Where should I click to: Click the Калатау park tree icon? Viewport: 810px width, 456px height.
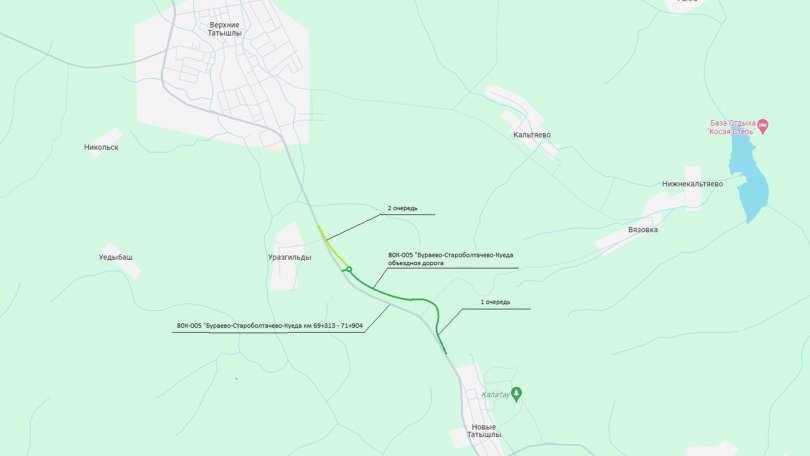pyautogui.click(x=516, y=394)
